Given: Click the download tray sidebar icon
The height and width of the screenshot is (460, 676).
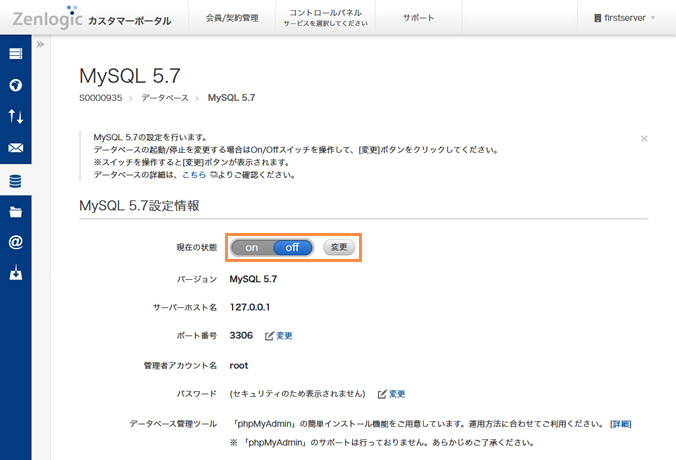Looking at the screenshot, I should [15, 273].
